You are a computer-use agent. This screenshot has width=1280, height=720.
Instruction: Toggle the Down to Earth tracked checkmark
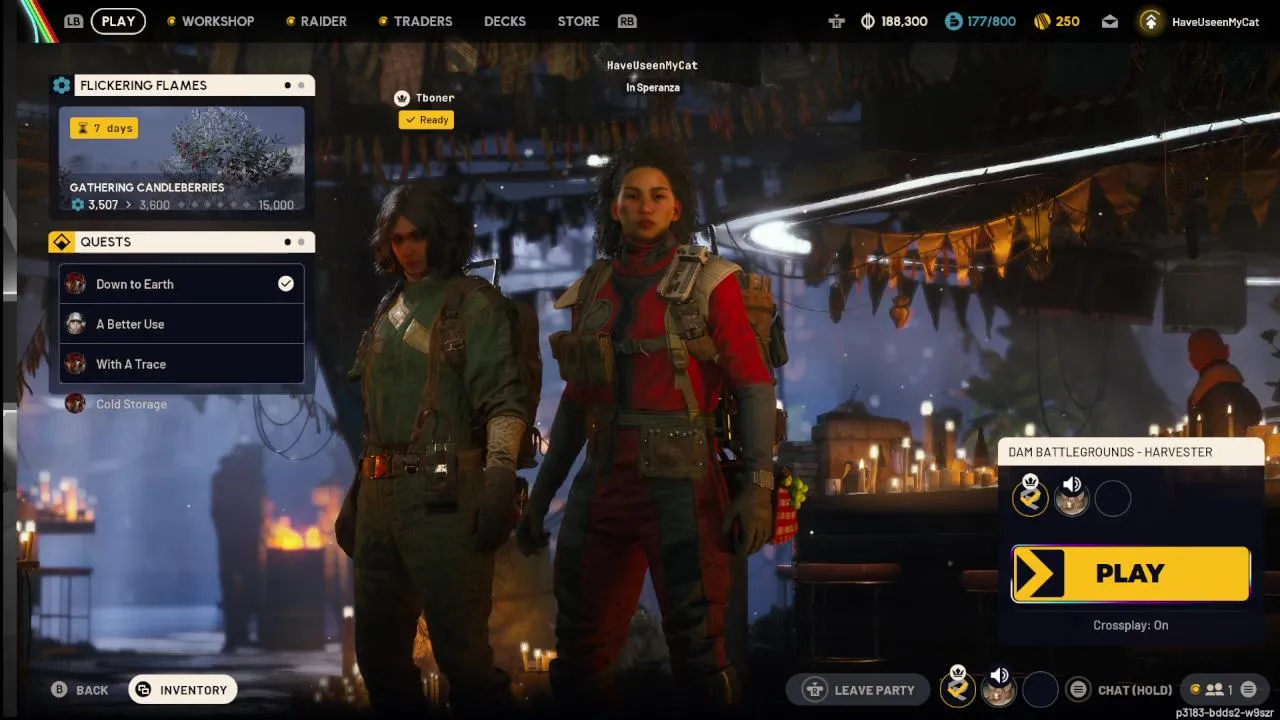click(286, 284)
